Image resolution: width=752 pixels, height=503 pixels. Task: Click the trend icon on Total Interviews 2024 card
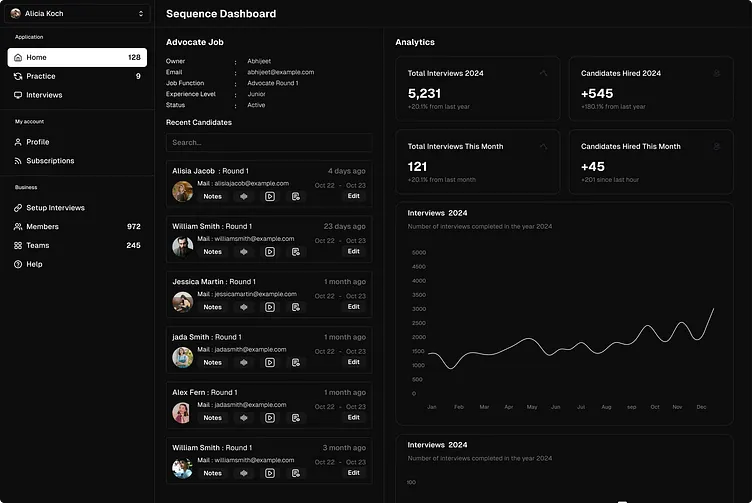543,73
